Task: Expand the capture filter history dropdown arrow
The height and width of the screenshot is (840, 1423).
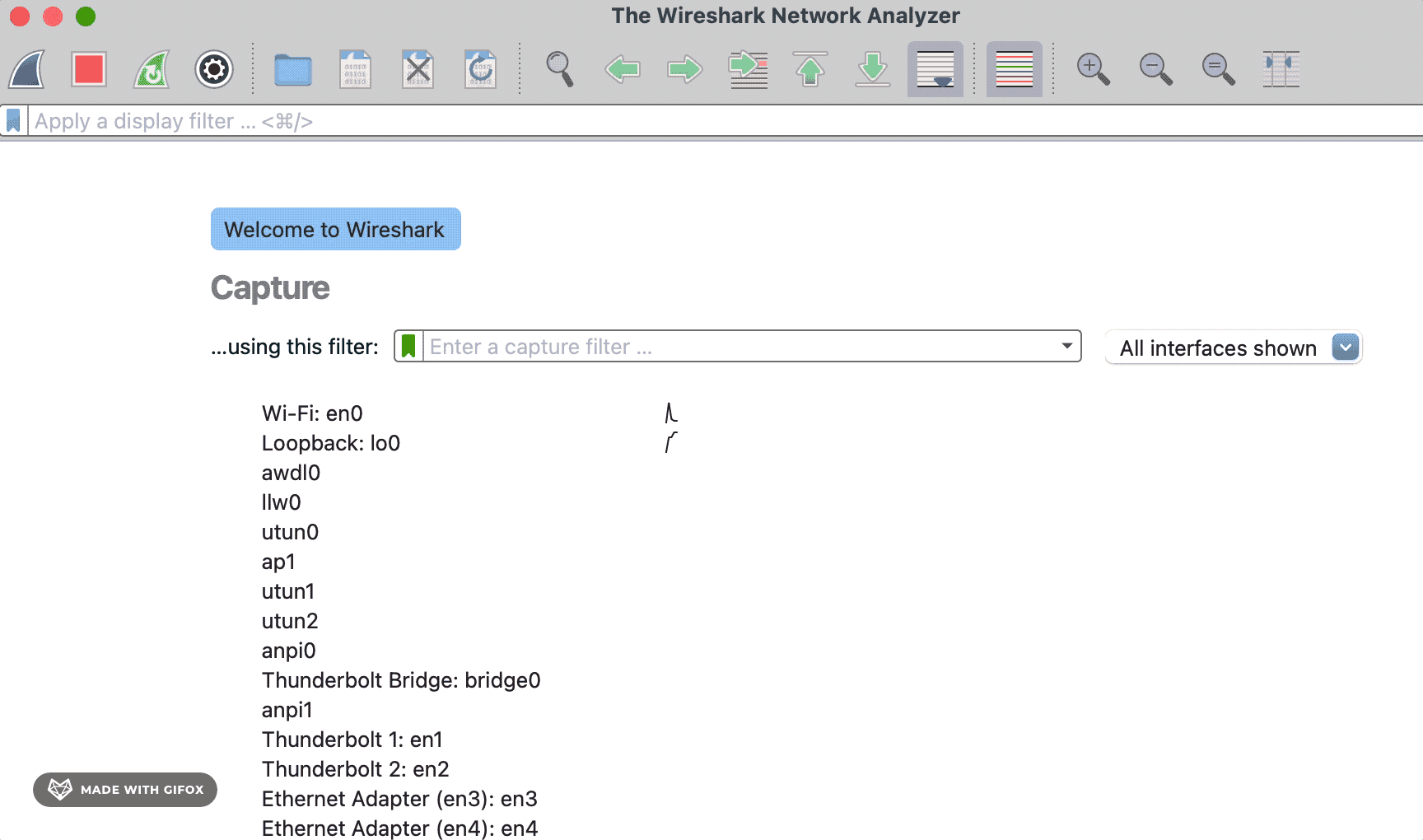Action: (1067, 346)
